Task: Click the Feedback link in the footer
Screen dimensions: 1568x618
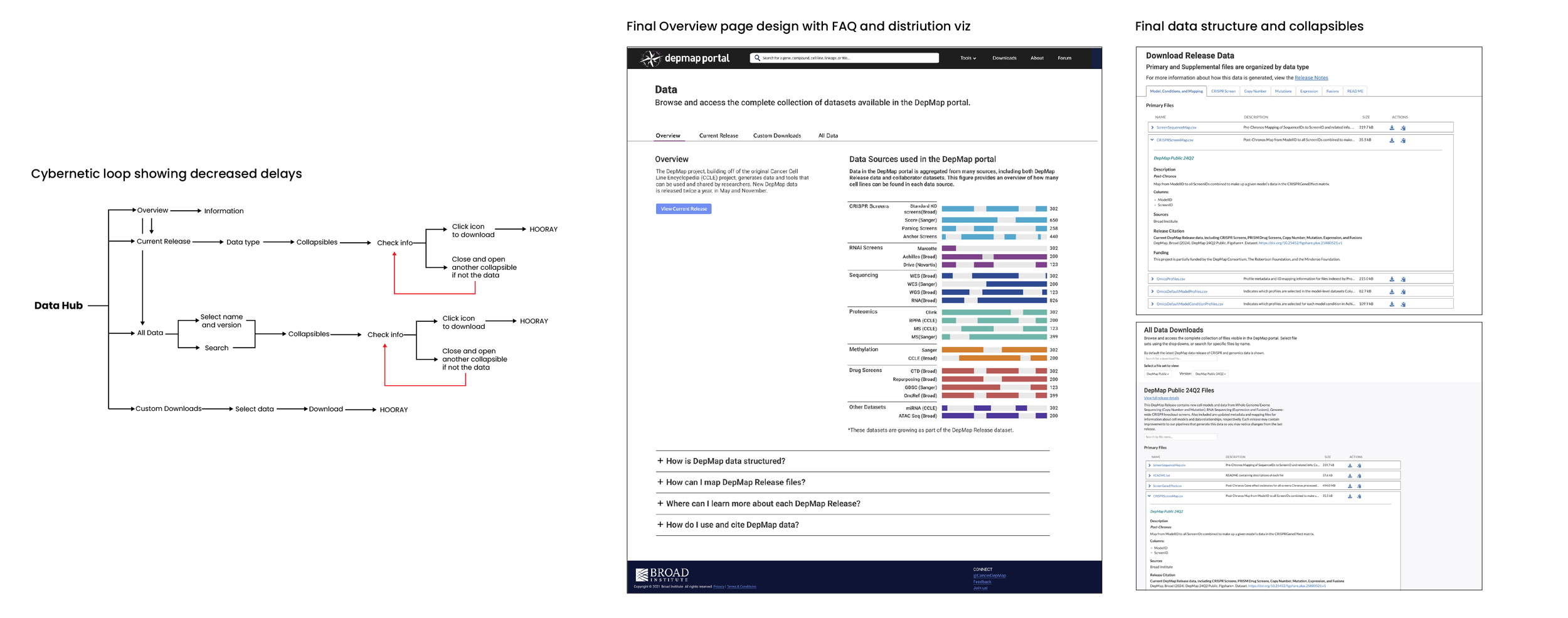Action: tap(982, 582)
